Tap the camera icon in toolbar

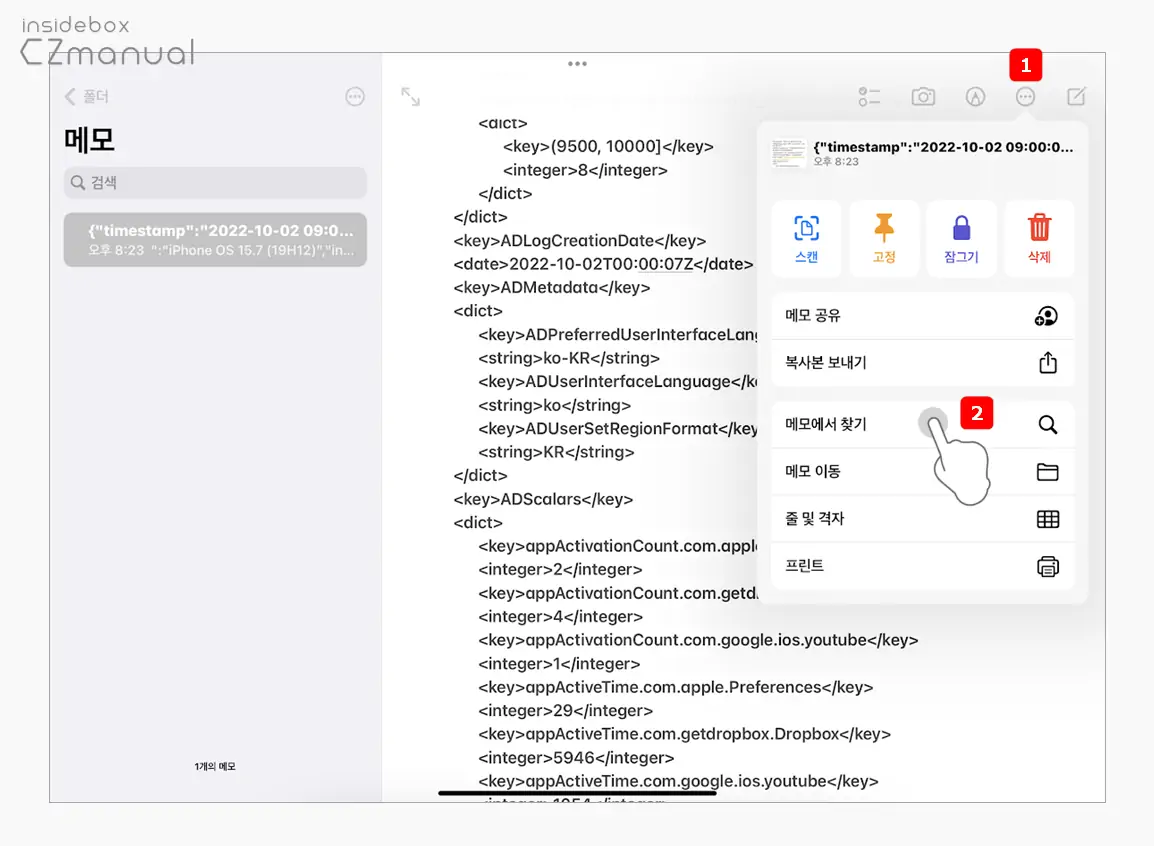(x=923, y=96)
